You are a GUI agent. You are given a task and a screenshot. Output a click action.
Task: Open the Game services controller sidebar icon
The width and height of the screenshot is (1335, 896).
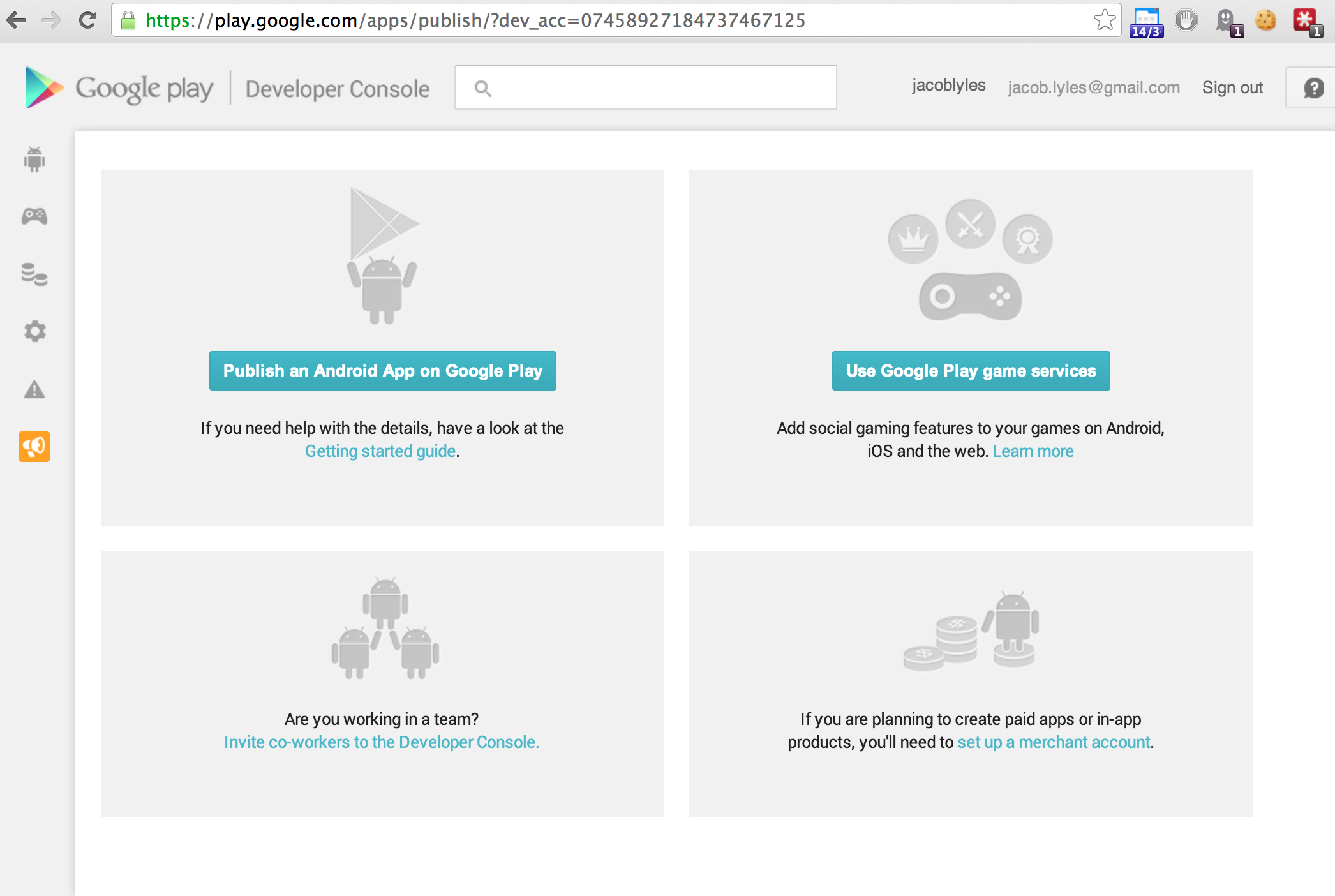[34, 216]
